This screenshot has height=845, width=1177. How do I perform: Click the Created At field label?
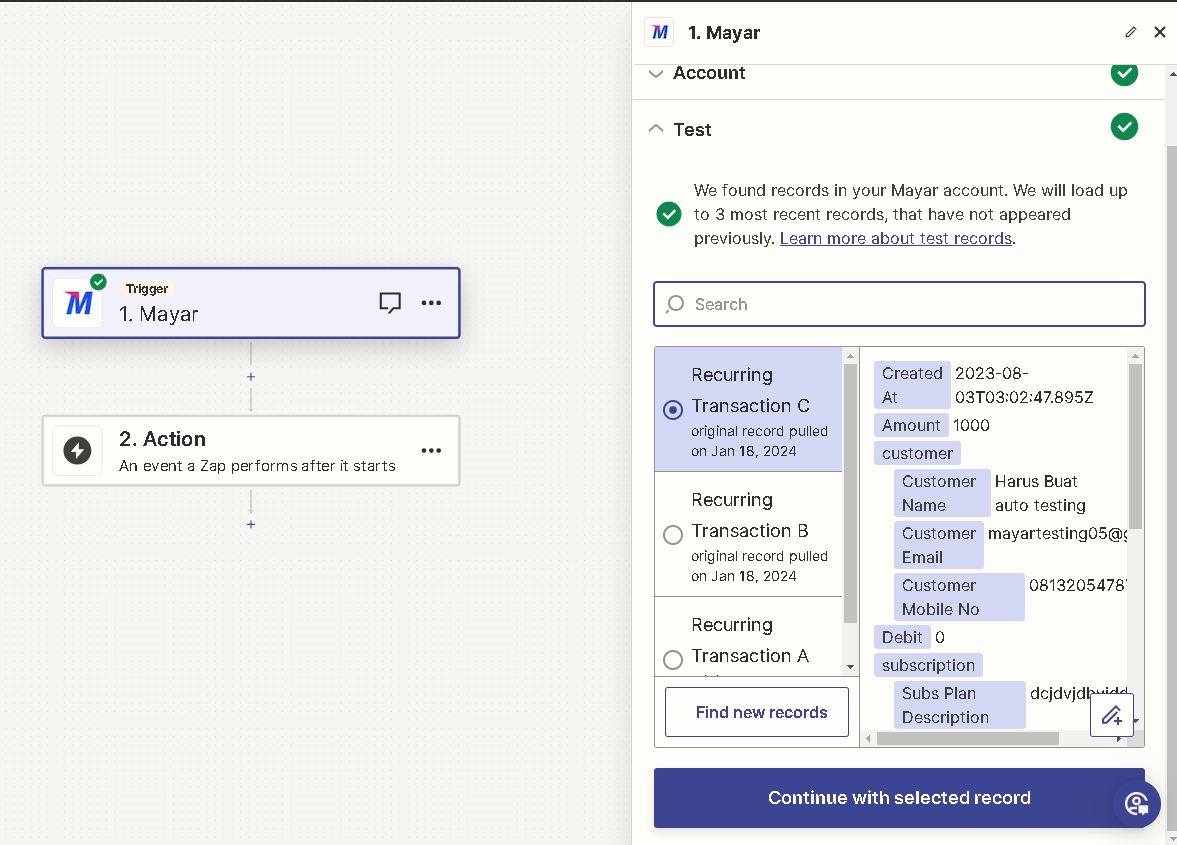point(912,385)
